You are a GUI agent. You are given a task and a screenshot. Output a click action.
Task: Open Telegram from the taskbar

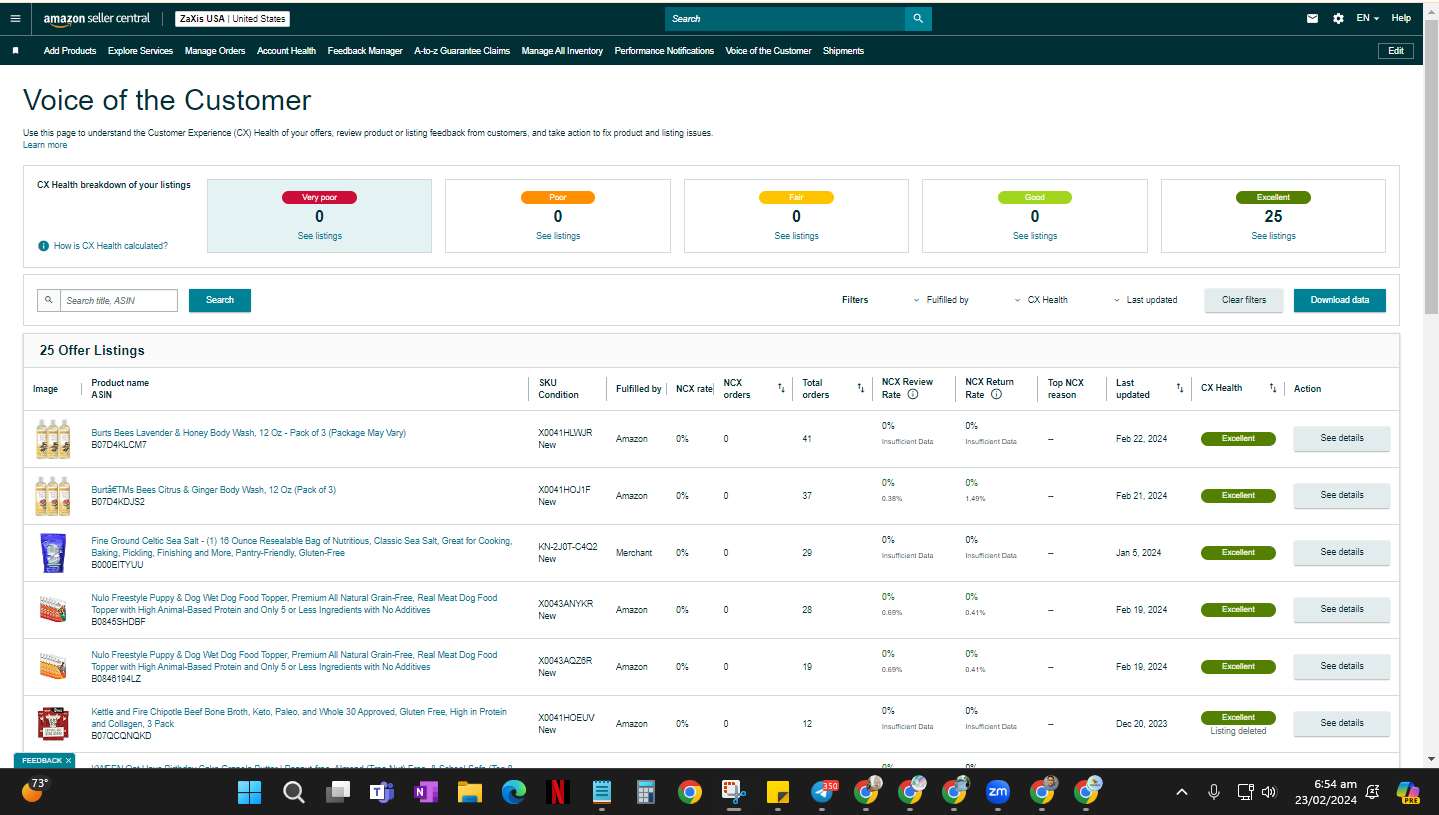tap(823, 792)
